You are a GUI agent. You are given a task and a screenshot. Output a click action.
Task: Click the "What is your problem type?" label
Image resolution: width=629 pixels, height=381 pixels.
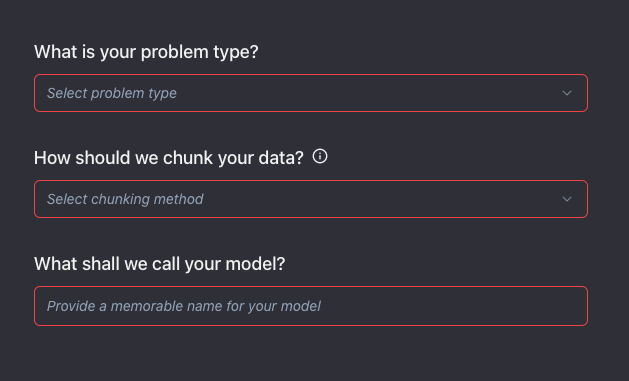pos(146,52)
